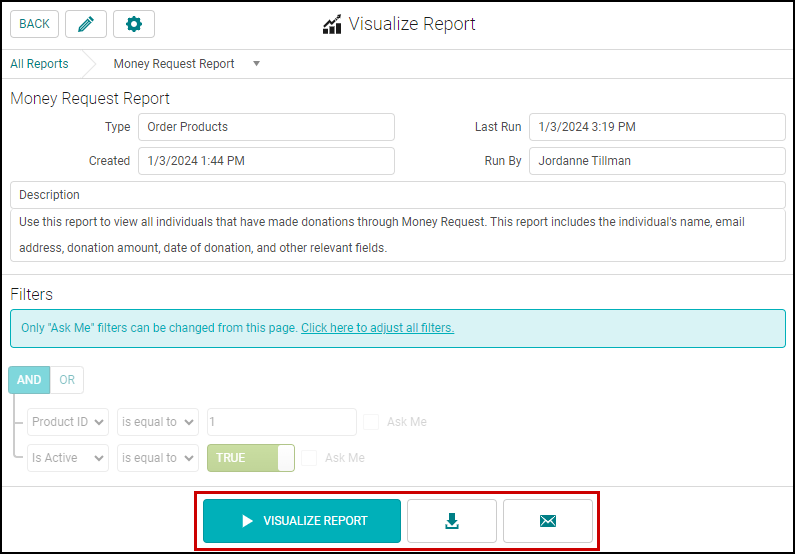Toggle the TRUE switch for Is Active
The width and height of the screenshot is (795, 554).
coord(251,458)
